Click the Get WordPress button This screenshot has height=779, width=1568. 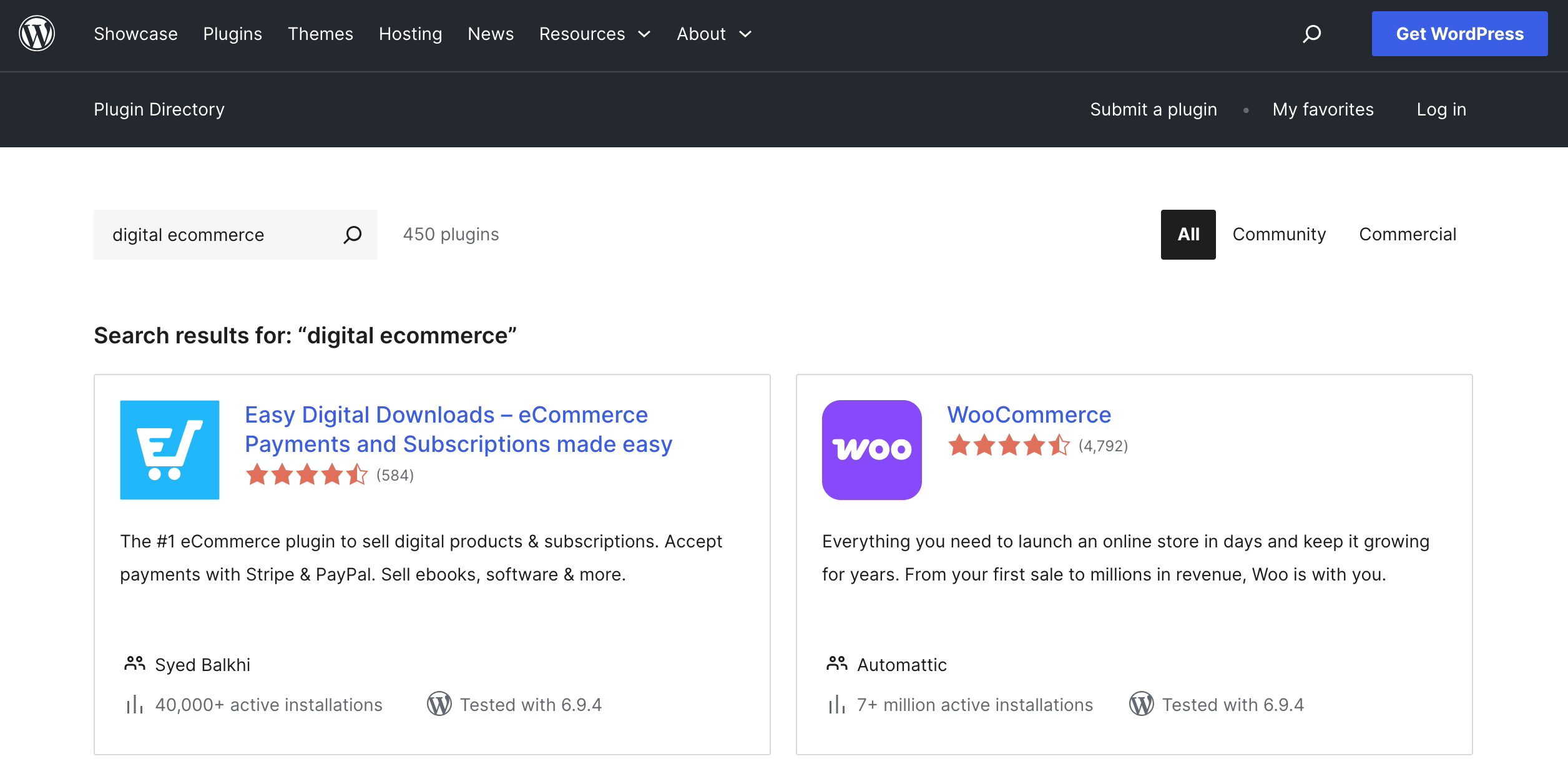1459,34
